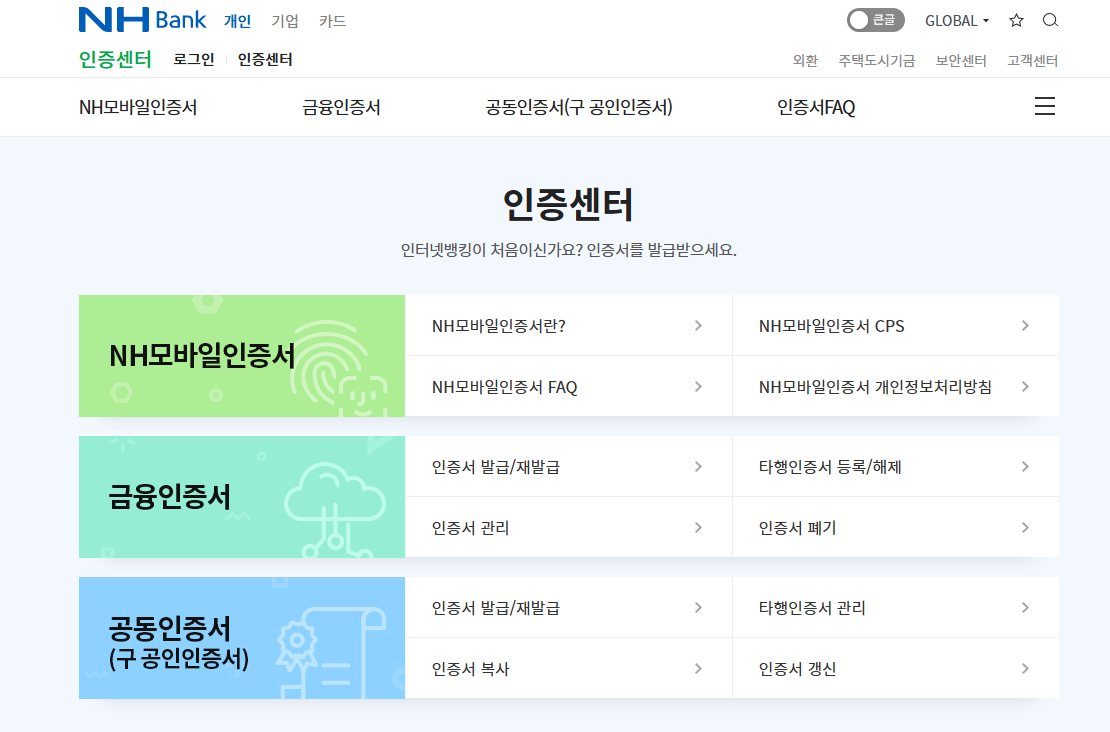1110x732 pixels.
Task: Open 공동인증서 인증서 발급/재발급 item
Action: 568,607
